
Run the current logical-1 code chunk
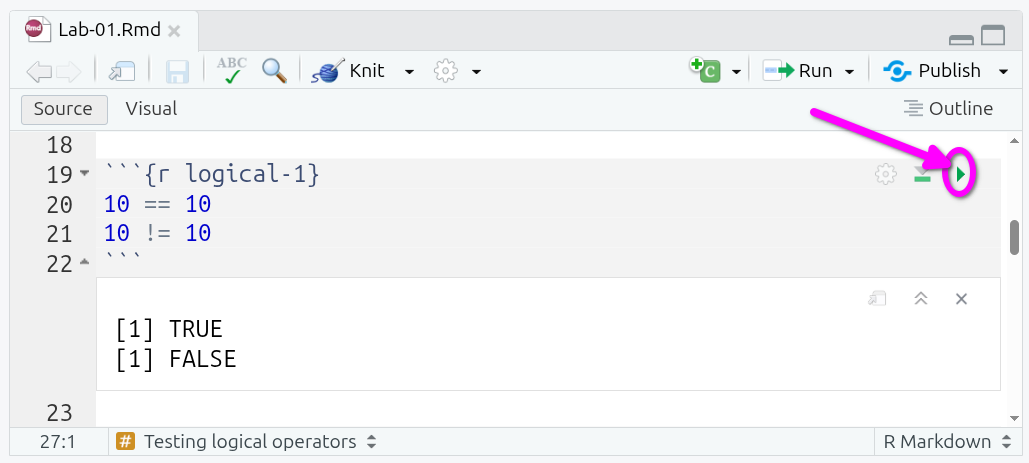coord(960,176)
